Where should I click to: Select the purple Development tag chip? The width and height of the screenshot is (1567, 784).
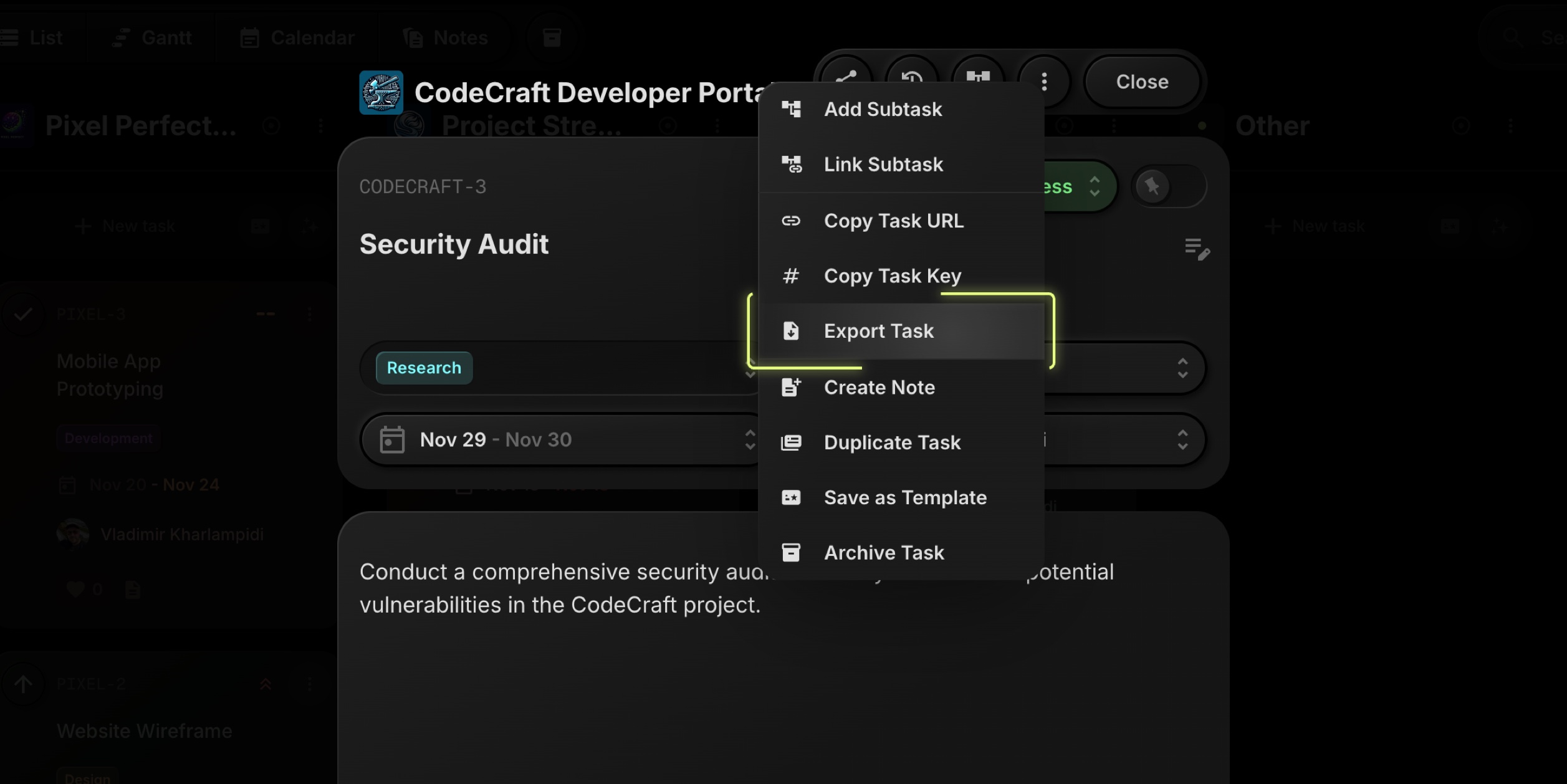[x=108, y=437]
